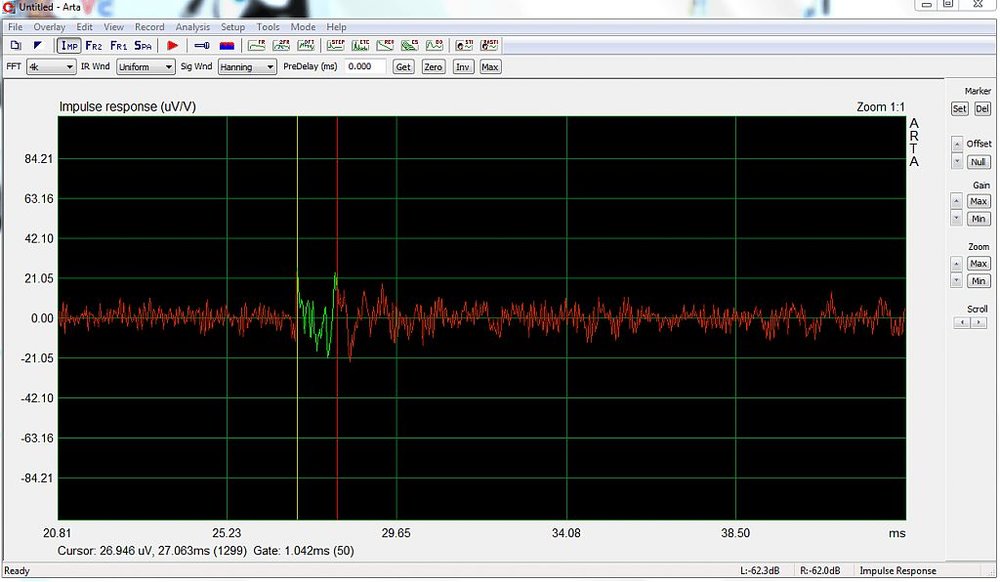Image resolution: width=1000 pixels, height=582 pixels.
Task: Click the Gain Min button
Action: [x=978, y=219]
